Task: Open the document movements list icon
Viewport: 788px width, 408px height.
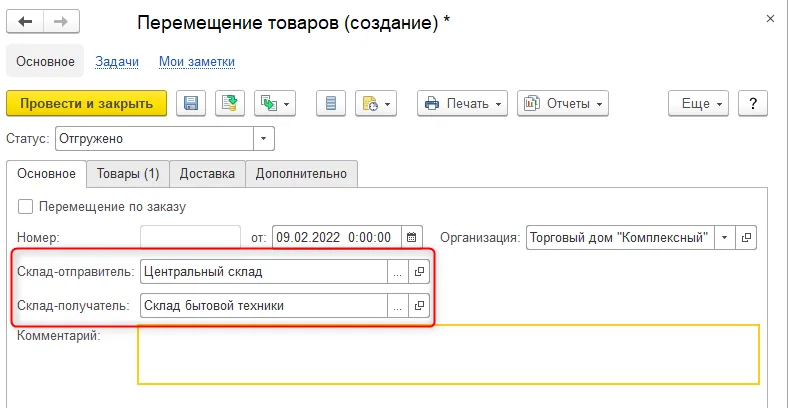Action: 331,104
